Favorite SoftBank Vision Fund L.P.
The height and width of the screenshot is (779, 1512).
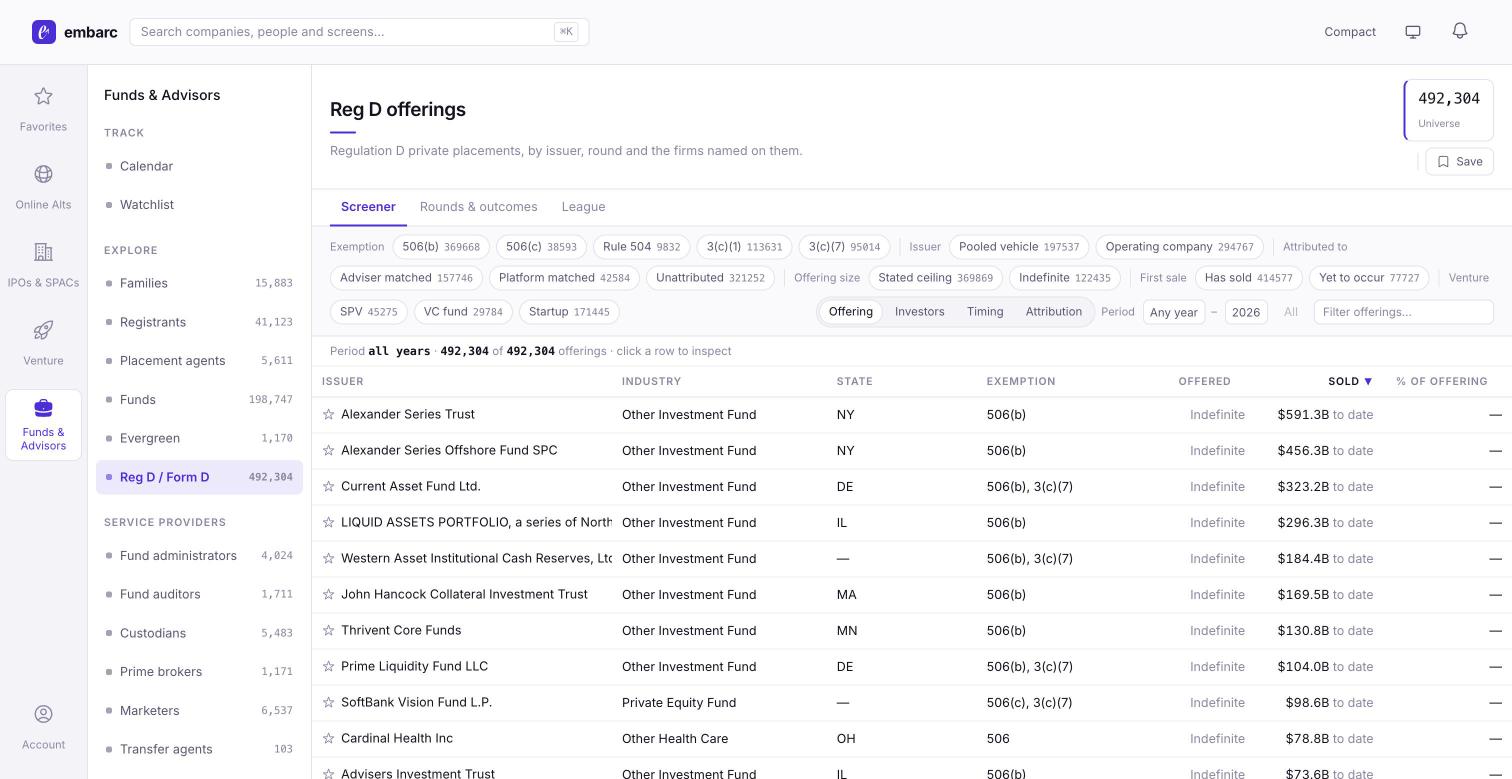[328, 702]
